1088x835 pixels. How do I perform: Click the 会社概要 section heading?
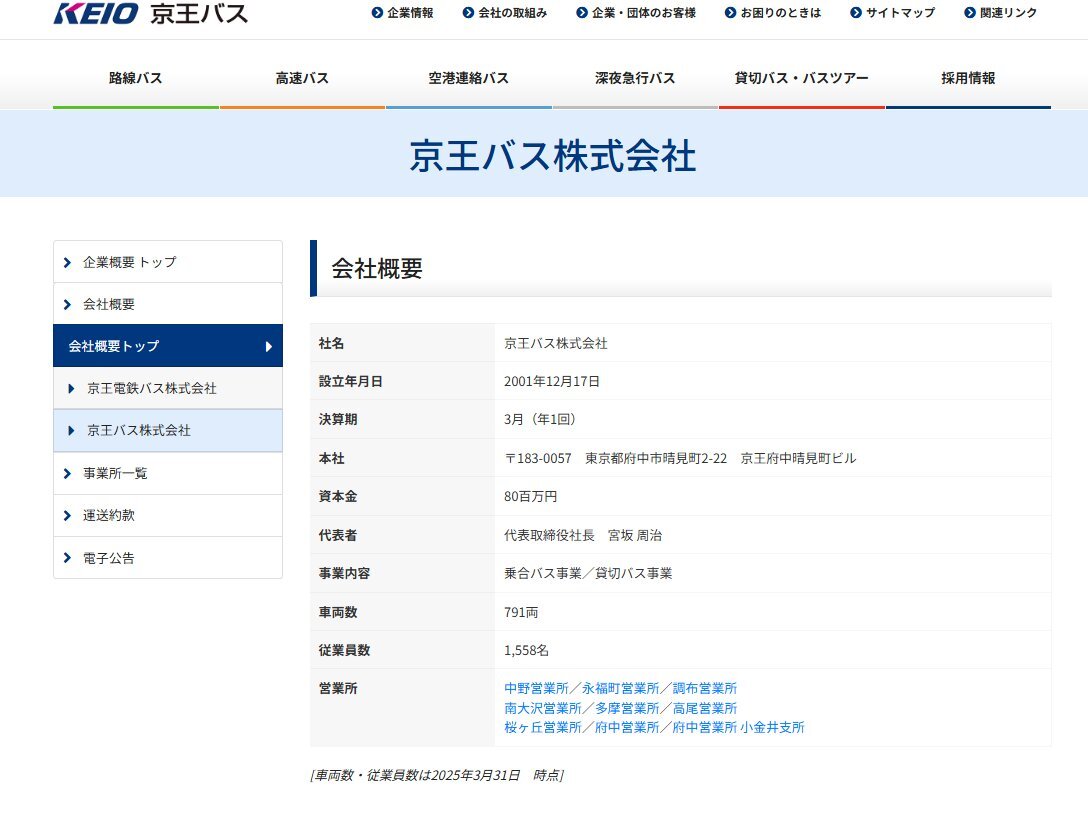point(377,269)
